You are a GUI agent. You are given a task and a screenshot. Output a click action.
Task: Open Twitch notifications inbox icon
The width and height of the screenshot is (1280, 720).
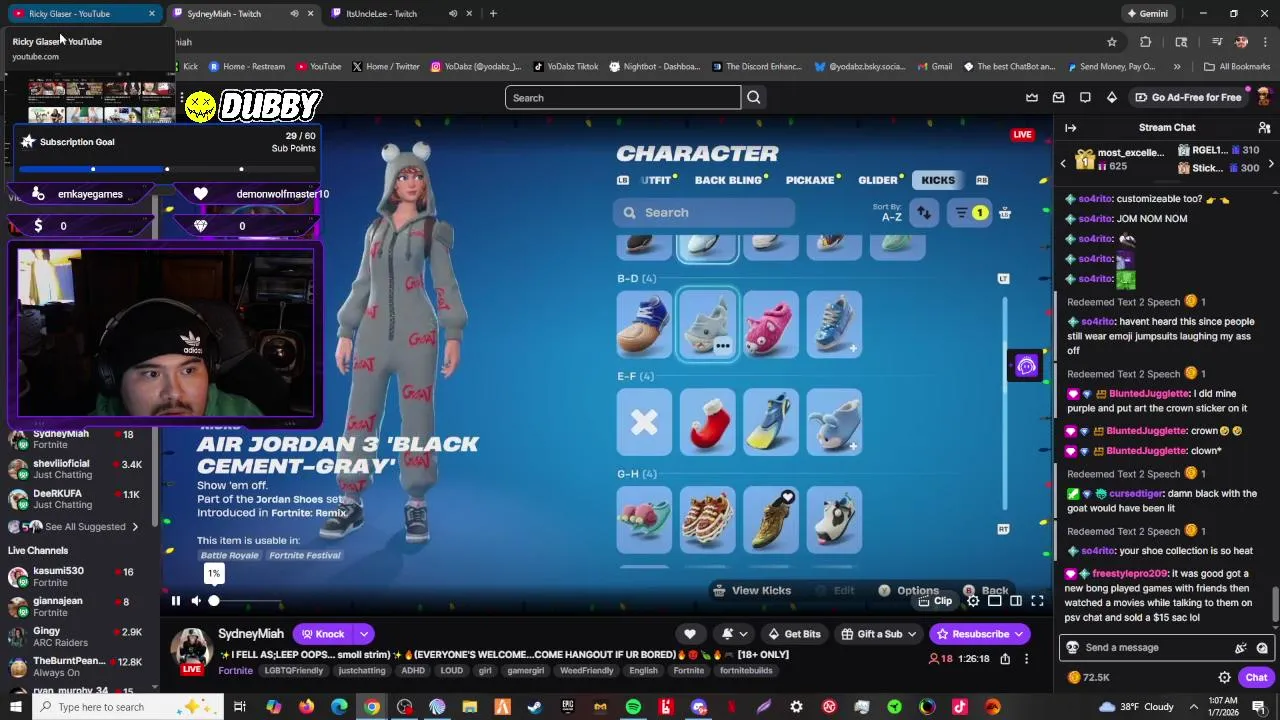click(x=1058, y=97)
